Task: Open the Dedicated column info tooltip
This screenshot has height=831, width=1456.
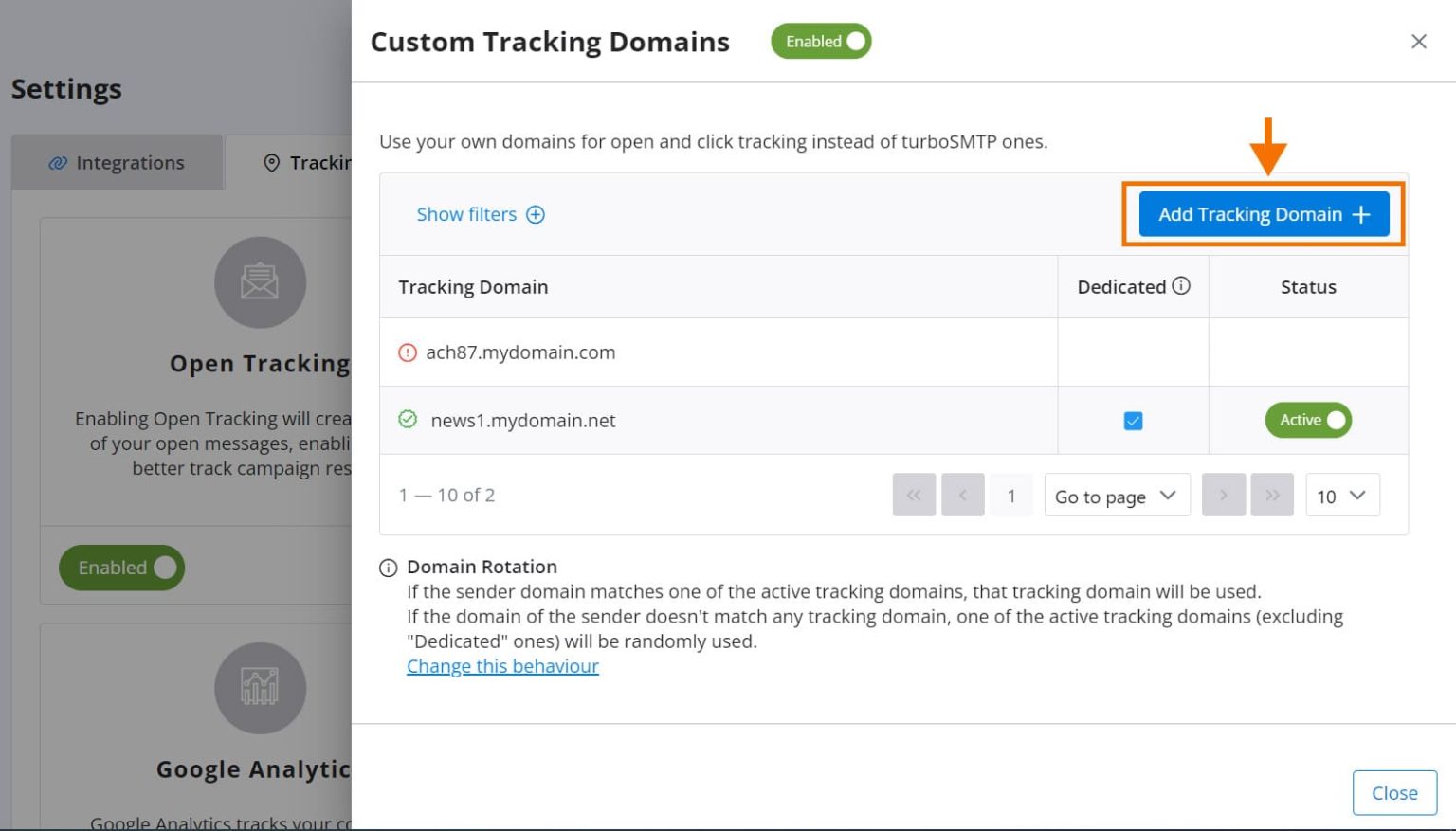Action: [1182, 285]
